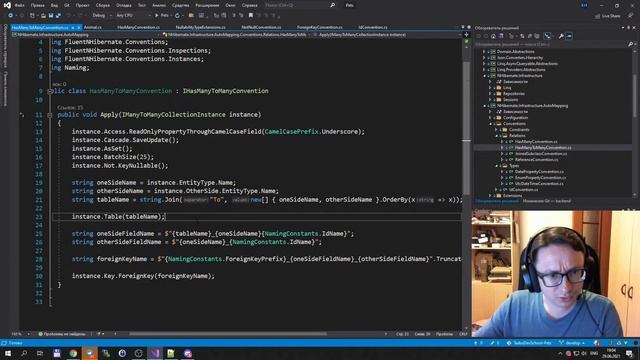
Task: Open the Справка menu
Action: tap(249, 5)
